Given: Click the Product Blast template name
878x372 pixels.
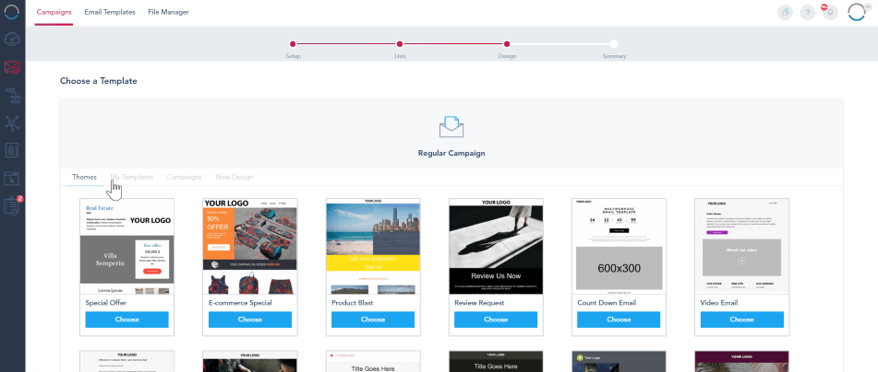Looking at the screenshot, I should click(x=352, y=303).
